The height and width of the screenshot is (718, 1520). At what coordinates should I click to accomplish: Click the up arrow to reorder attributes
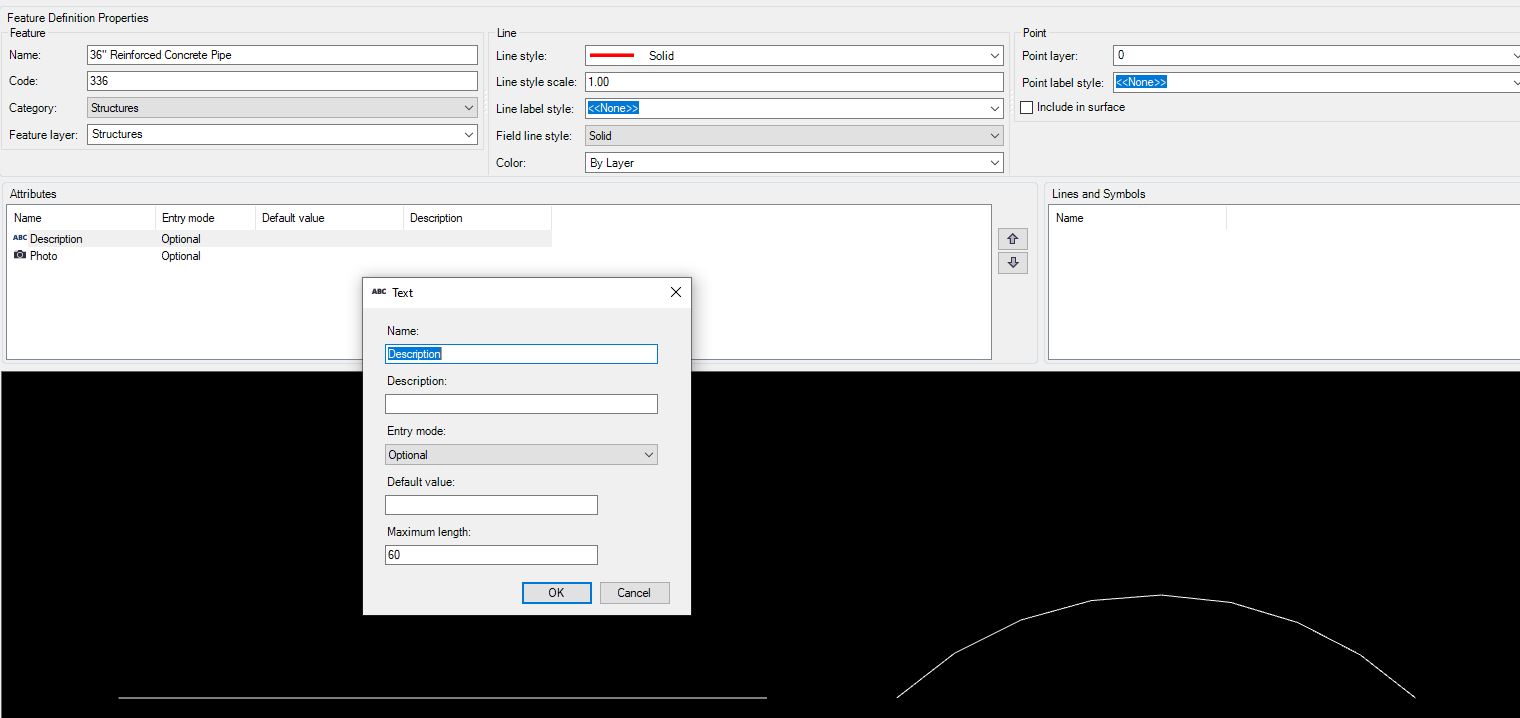(x=1012, y=238)
